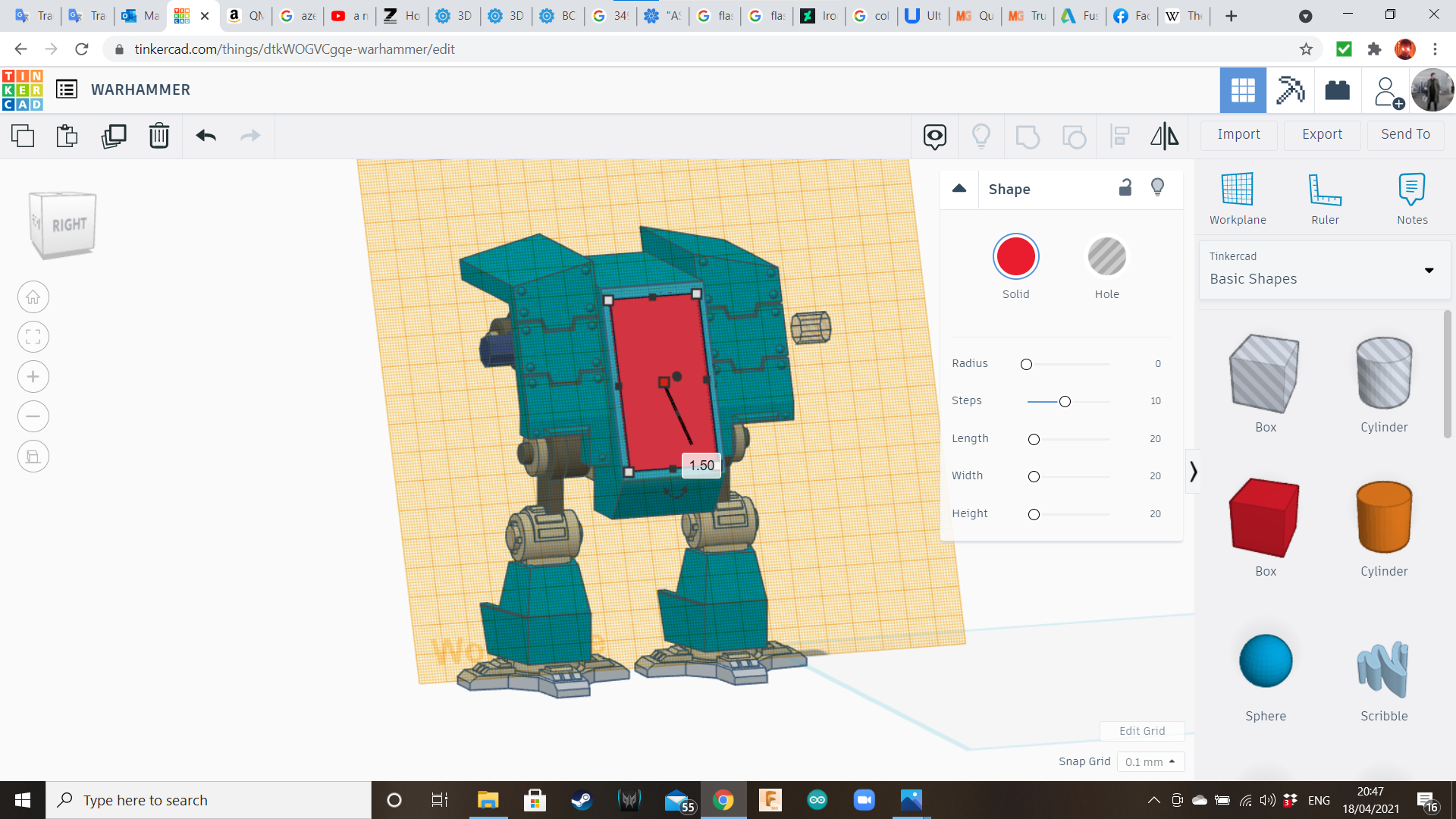Delete selected shape with trash icon
This screenshot has height=819, width=1456.
pyautogui.click(x=159, y=136)
